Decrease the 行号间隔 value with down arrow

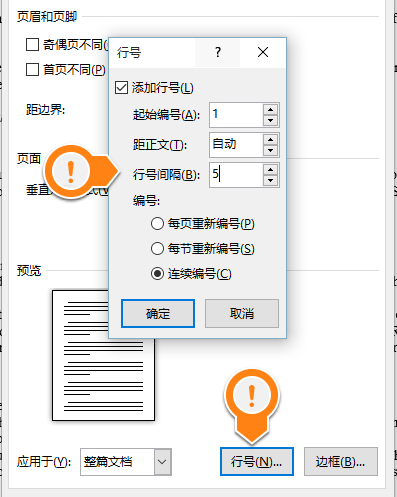point(270,180)
